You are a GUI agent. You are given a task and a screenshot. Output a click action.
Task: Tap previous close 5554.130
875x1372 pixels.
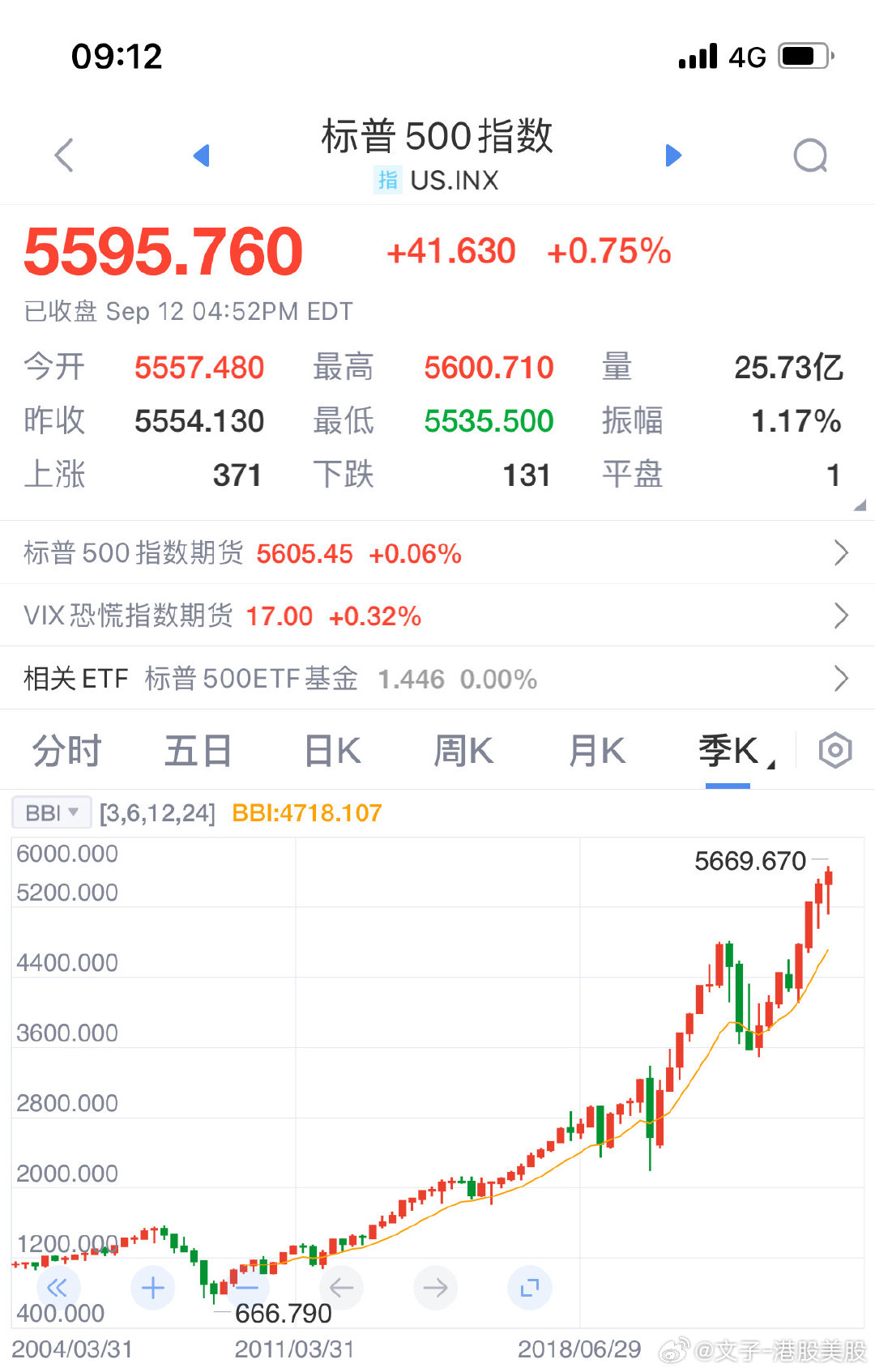pos(199,421)
